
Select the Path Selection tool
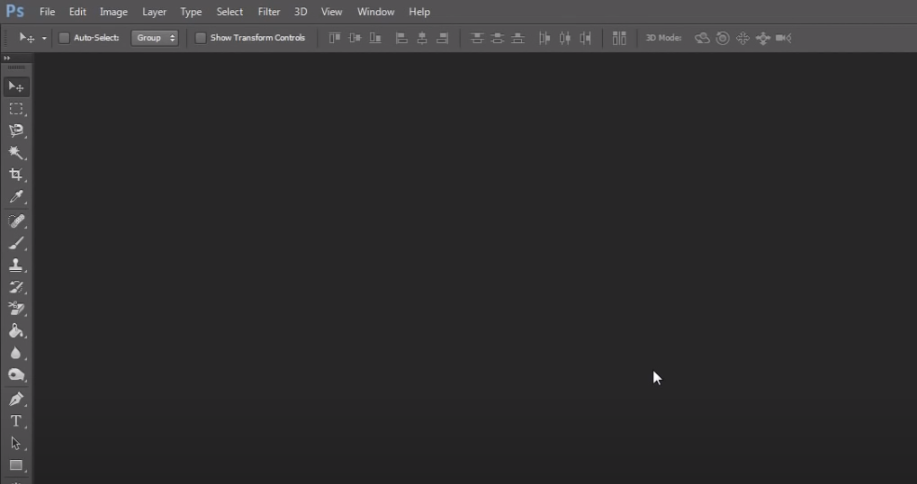(x=16, y=443)
